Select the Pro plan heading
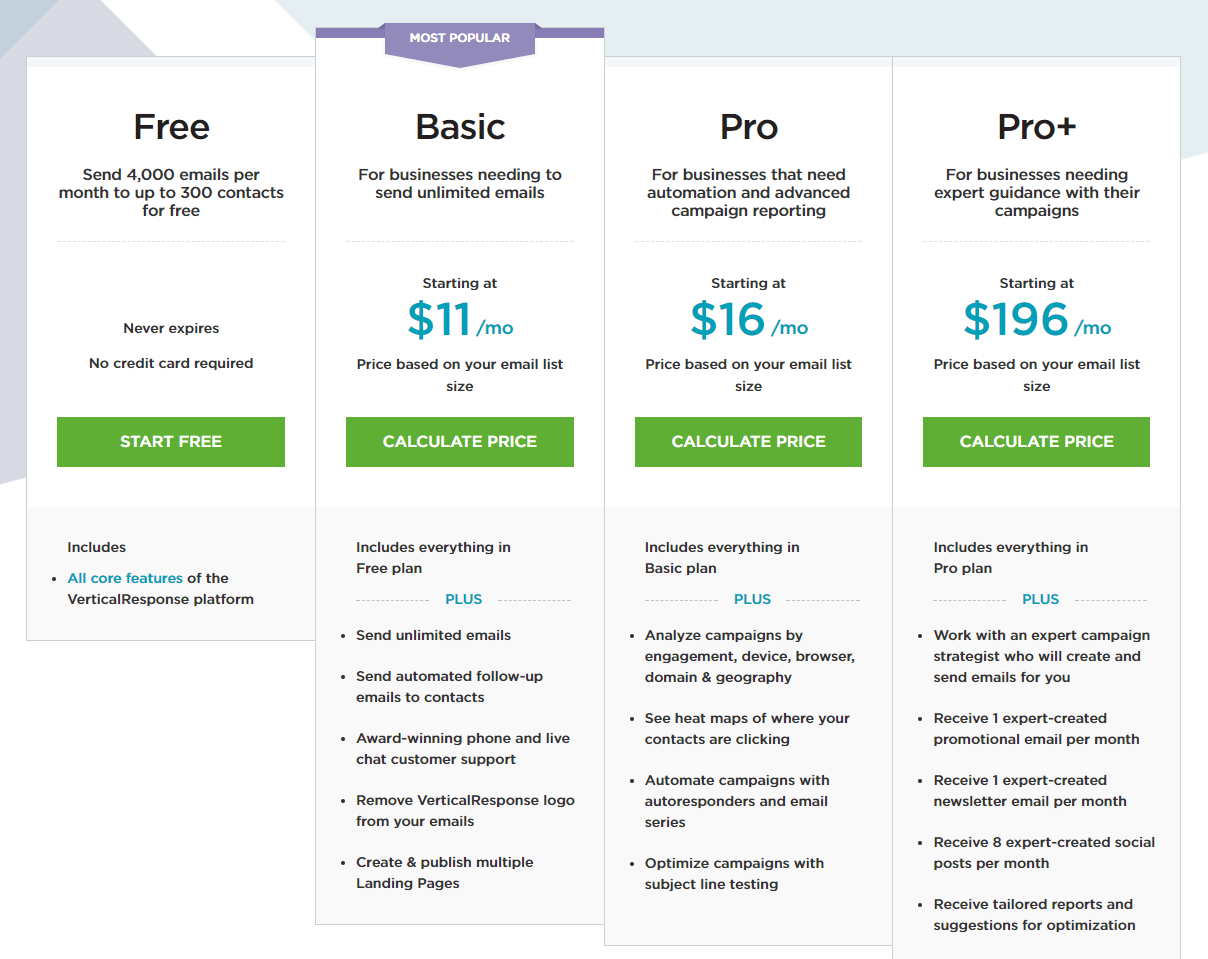Image resolution: width=1208 pixels, height=959 pixels. click(x=748, y=127)
